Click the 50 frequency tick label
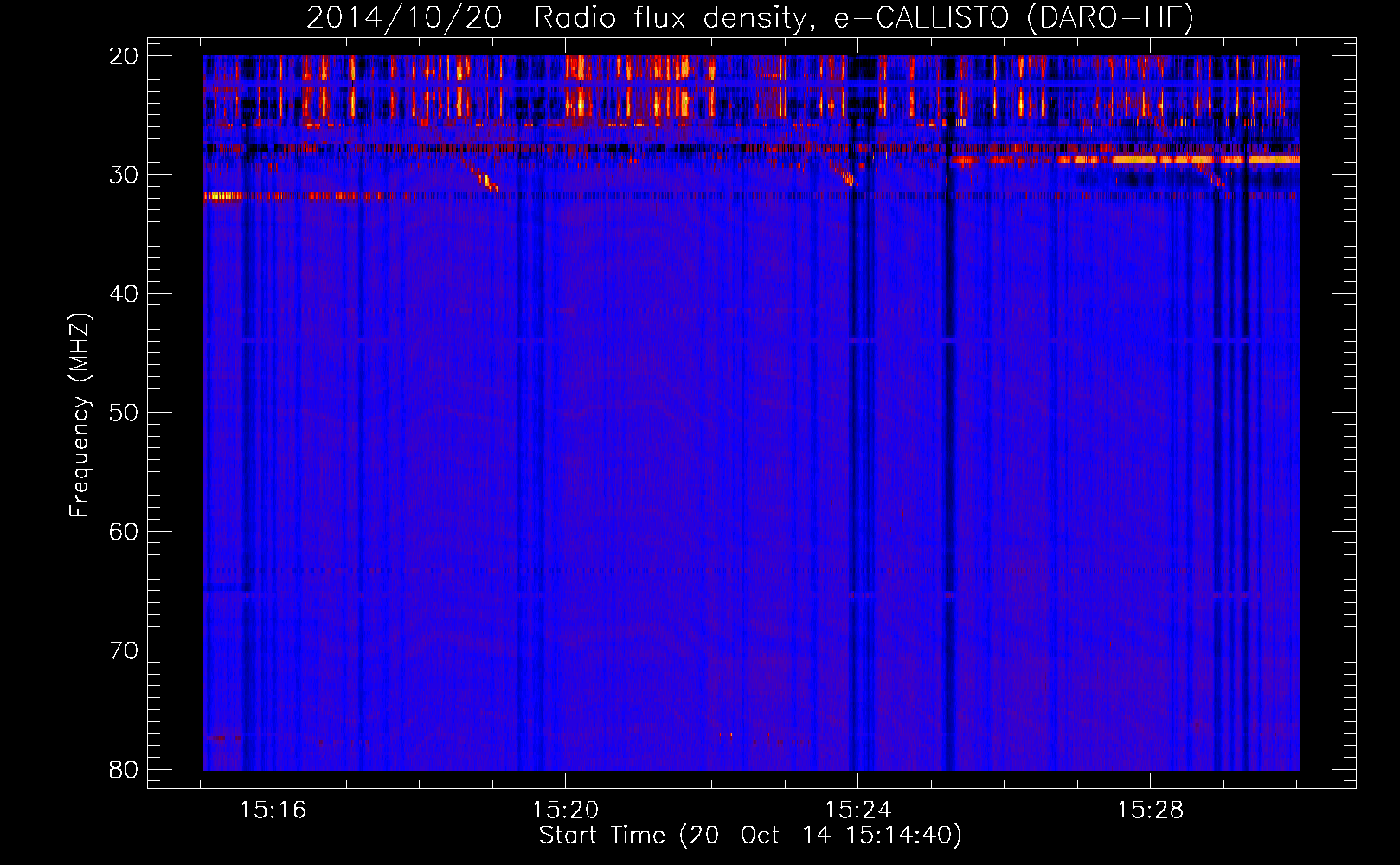 124,413
